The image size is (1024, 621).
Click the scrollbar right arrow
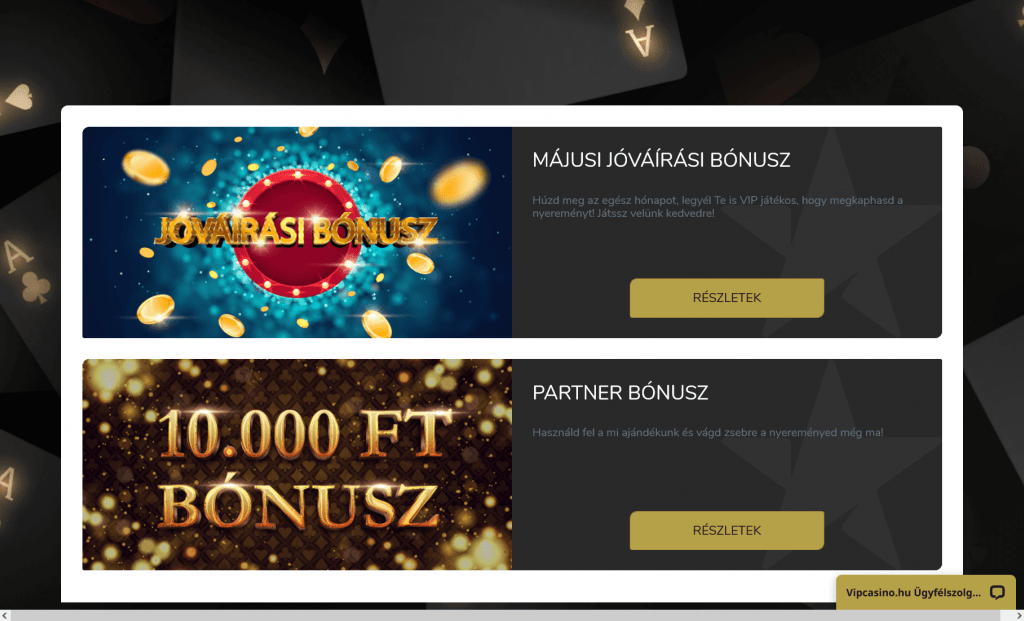(x=1018, y=616)
